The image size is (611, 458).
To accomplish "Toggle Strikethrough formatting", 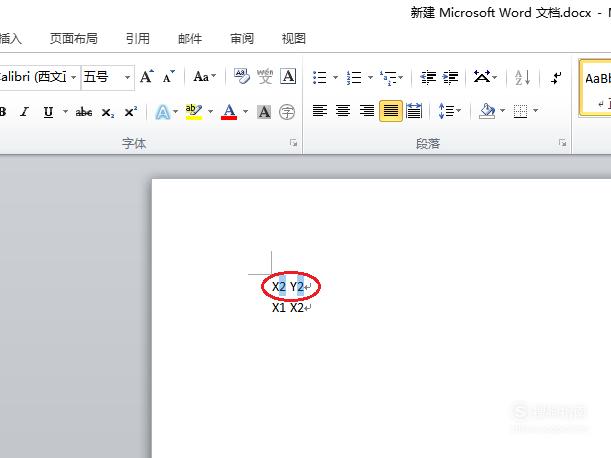I will [84, 112].
